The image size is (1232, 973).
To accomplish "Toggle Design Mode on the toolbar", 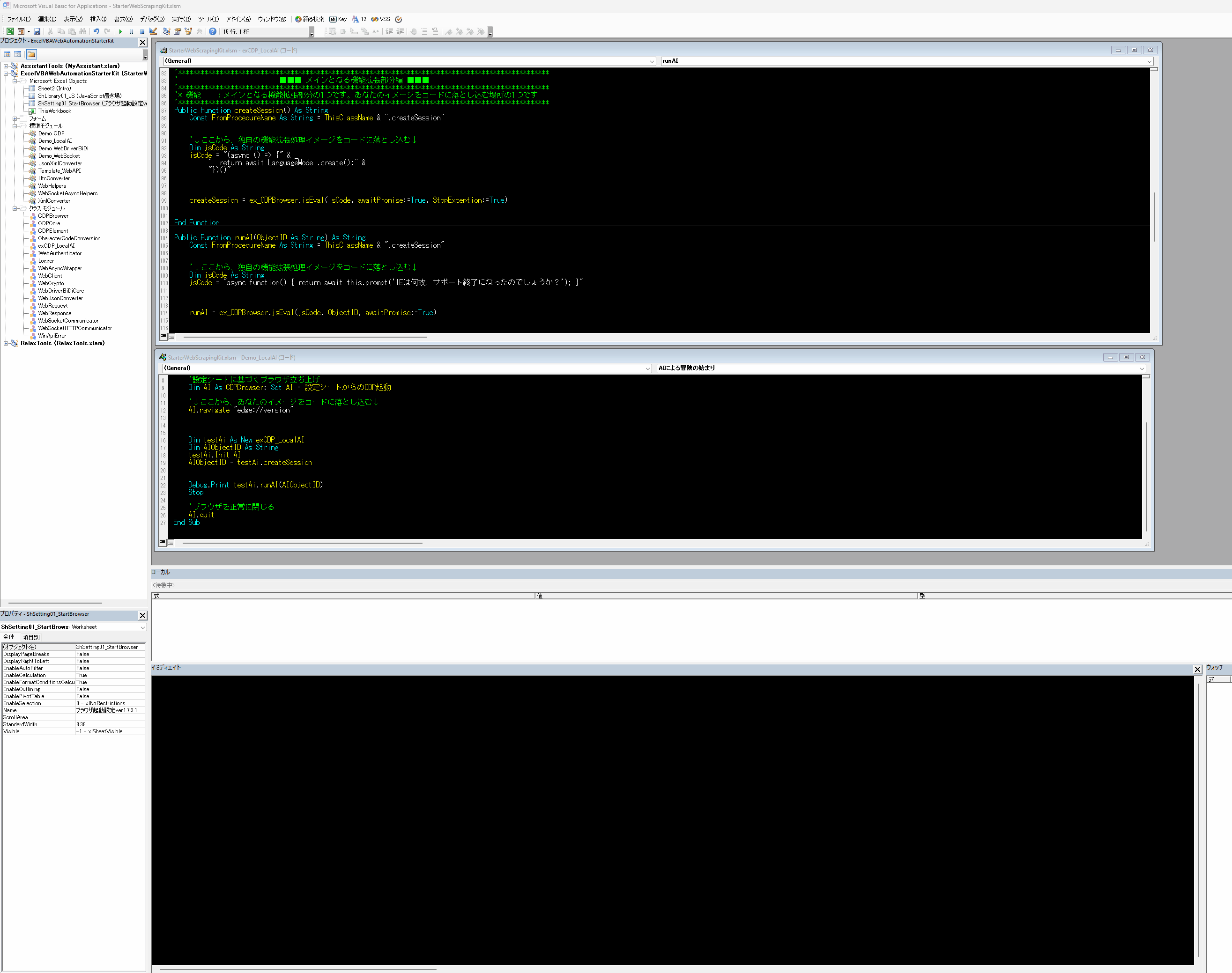I will coord(153,31).
